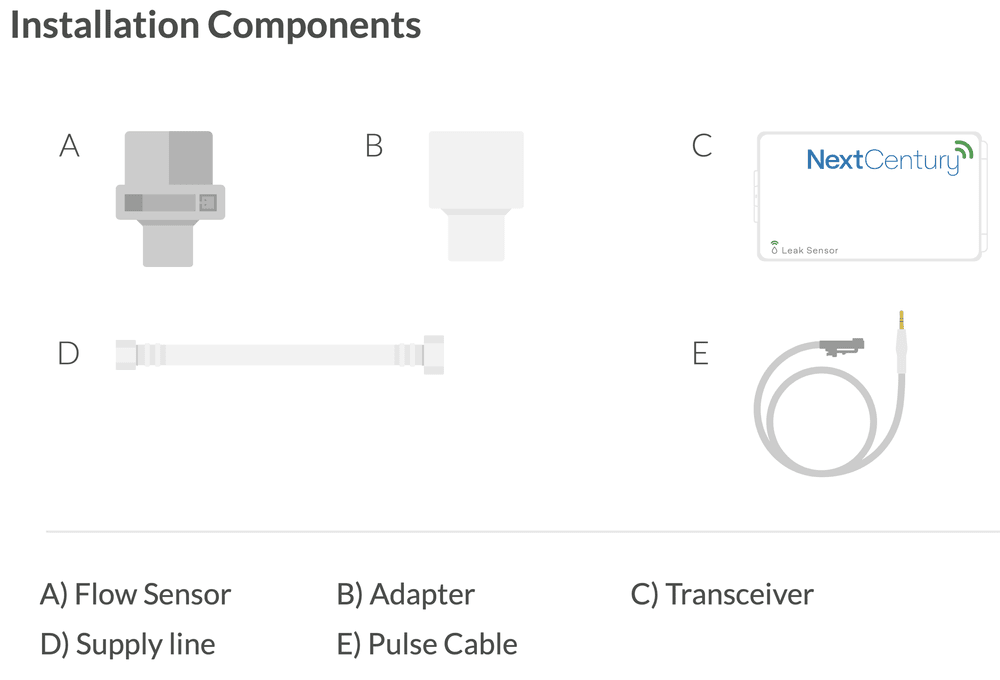Screen dimensions: 1000x680
Task: Click the 'B) Adapter' legend text
Action: click(x=406, y=595)
